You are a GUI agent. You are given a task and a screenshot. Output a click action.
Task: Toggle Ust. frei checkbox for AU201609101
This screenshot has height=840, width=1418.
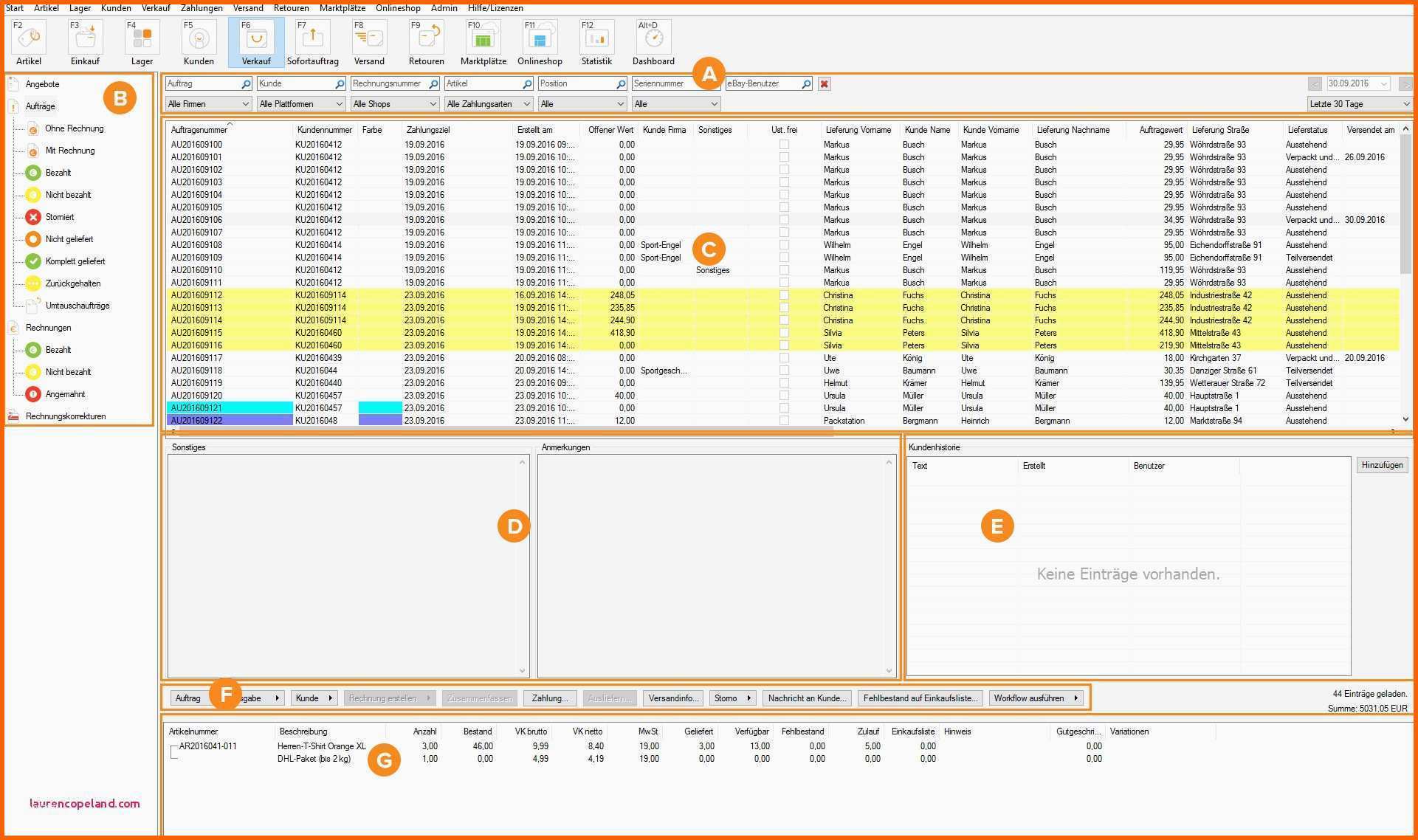[x=784, y=157]
